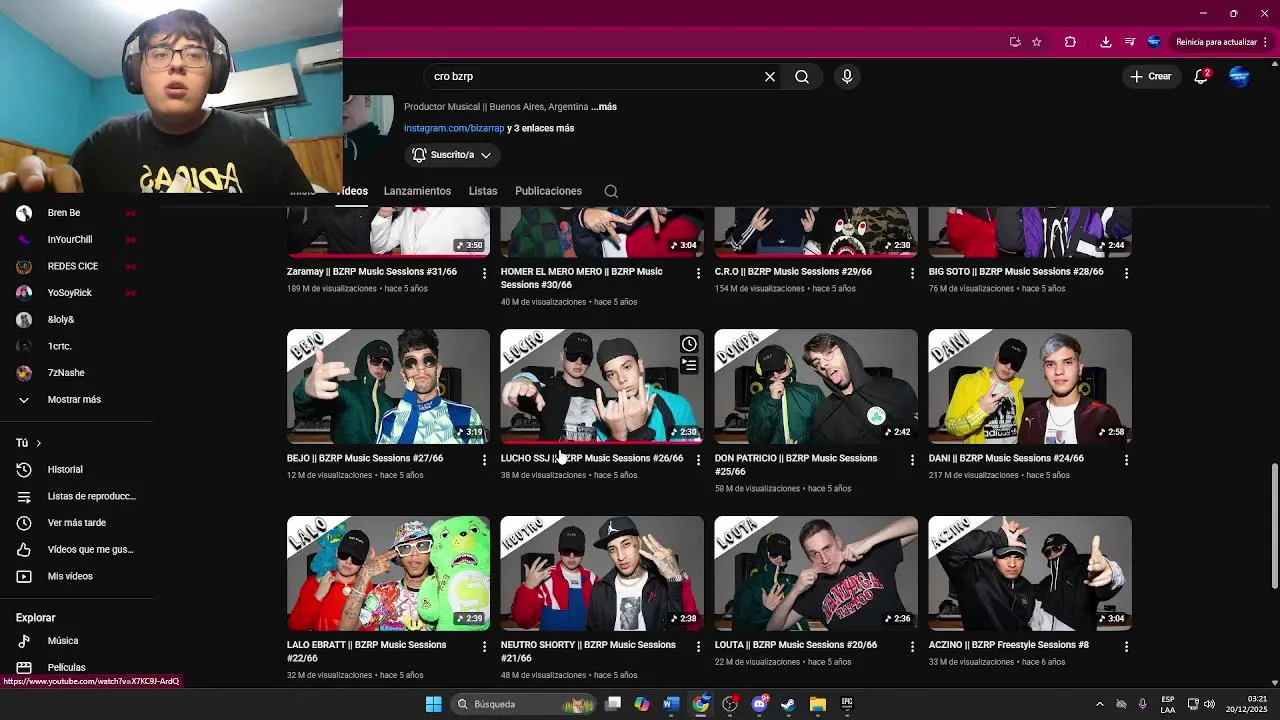Image resolution: width=1280 pixels, height=720 pixels.
Task: Open more options for C.R.O Sessions #29
Action: [912, 273]
